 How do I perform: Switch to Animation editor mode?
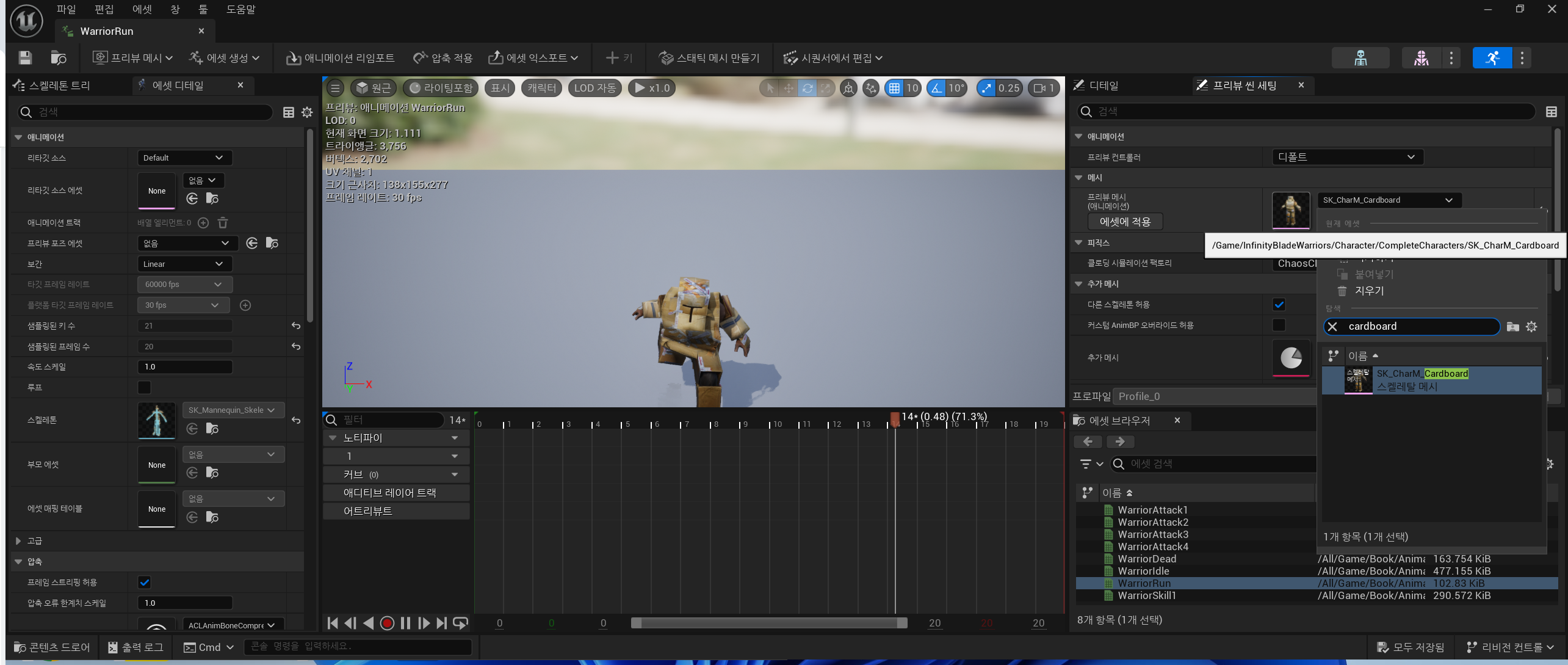pos(1492,58)
